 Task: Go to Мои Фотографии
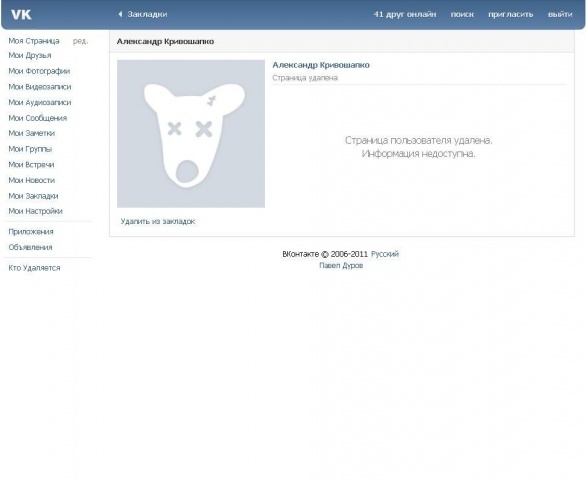click(x=39, y=71)
